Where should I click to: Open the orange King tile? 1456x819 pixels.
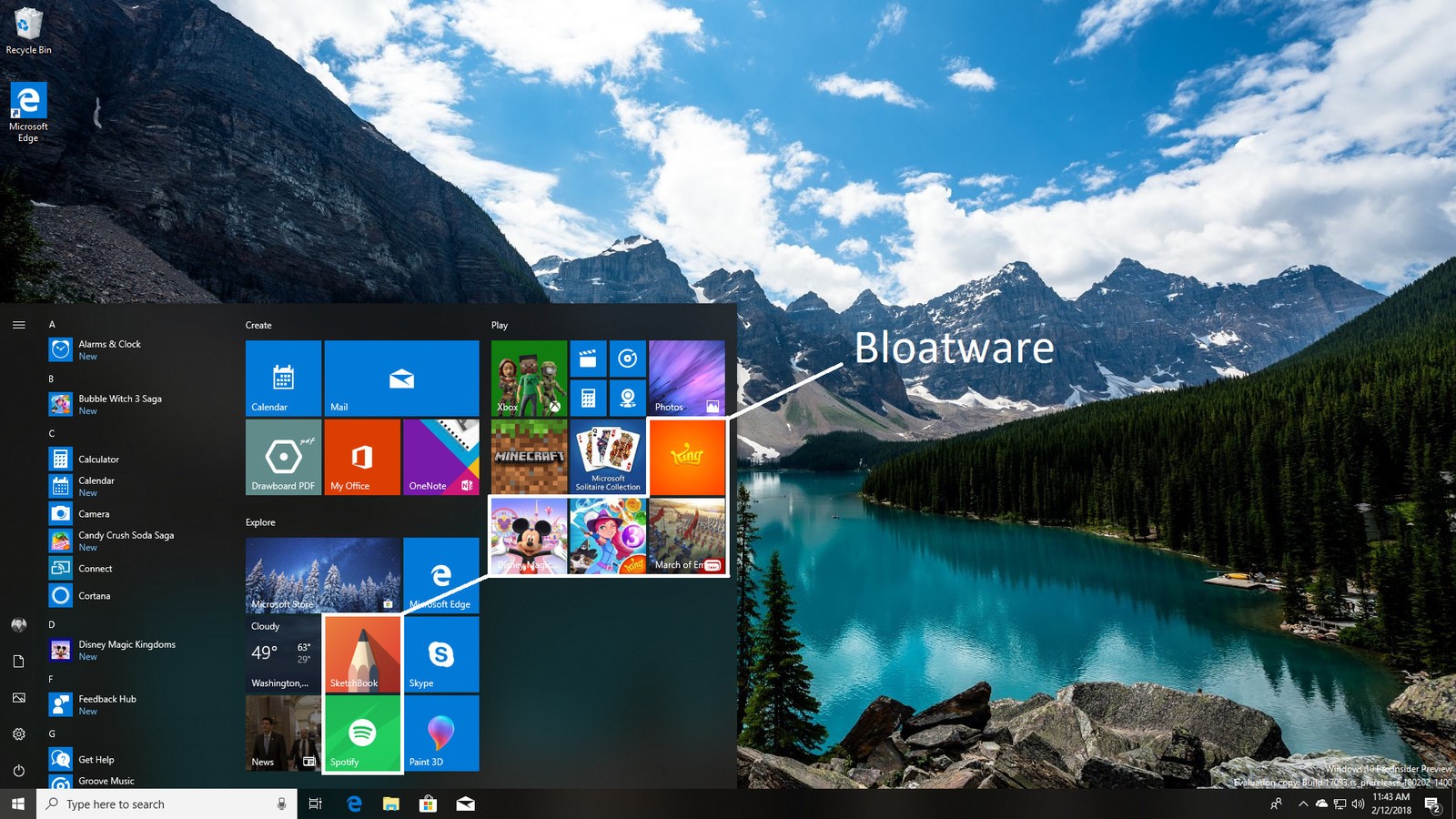[x=687, y=457]
